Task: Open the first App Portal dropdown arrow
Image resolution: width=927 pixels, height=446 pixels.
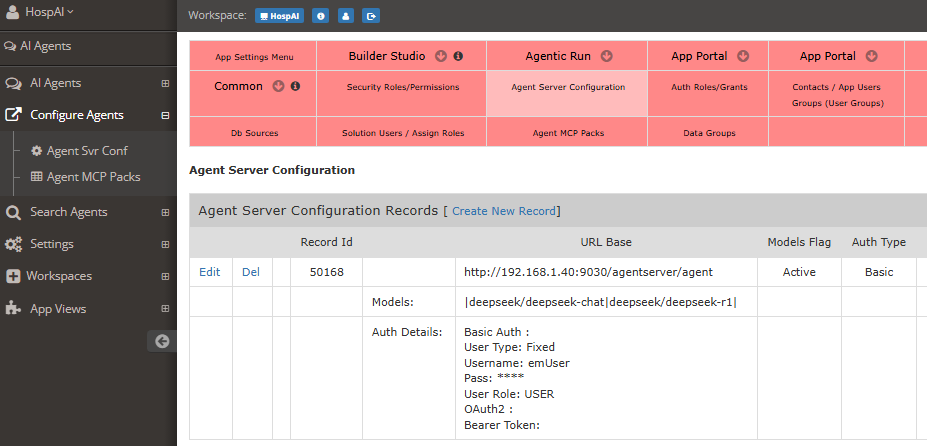Action: coord(743,56)
